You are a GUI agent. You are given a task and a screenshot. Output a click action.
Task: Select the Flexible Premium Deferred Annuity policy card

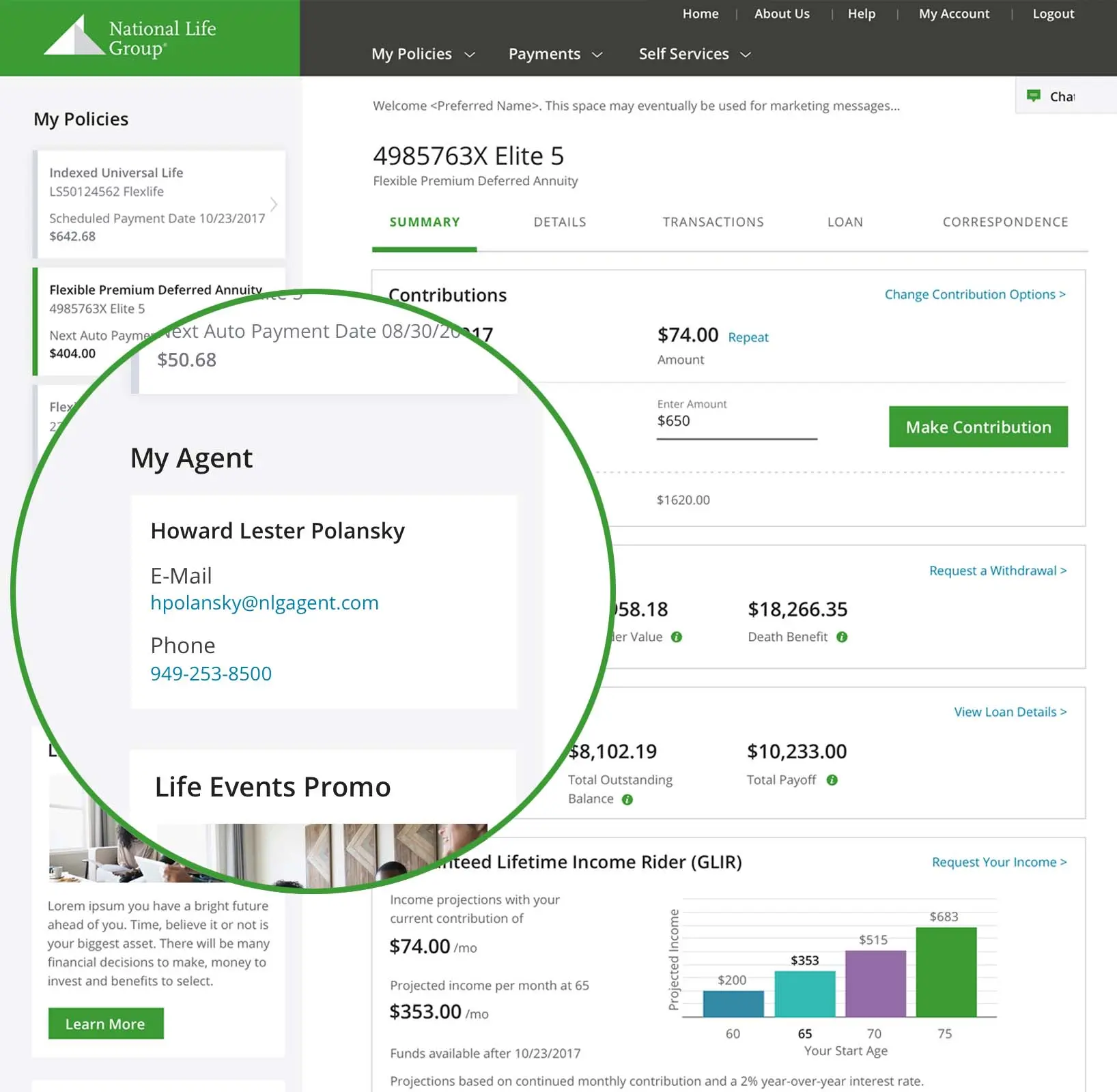(x=159, y=321)
